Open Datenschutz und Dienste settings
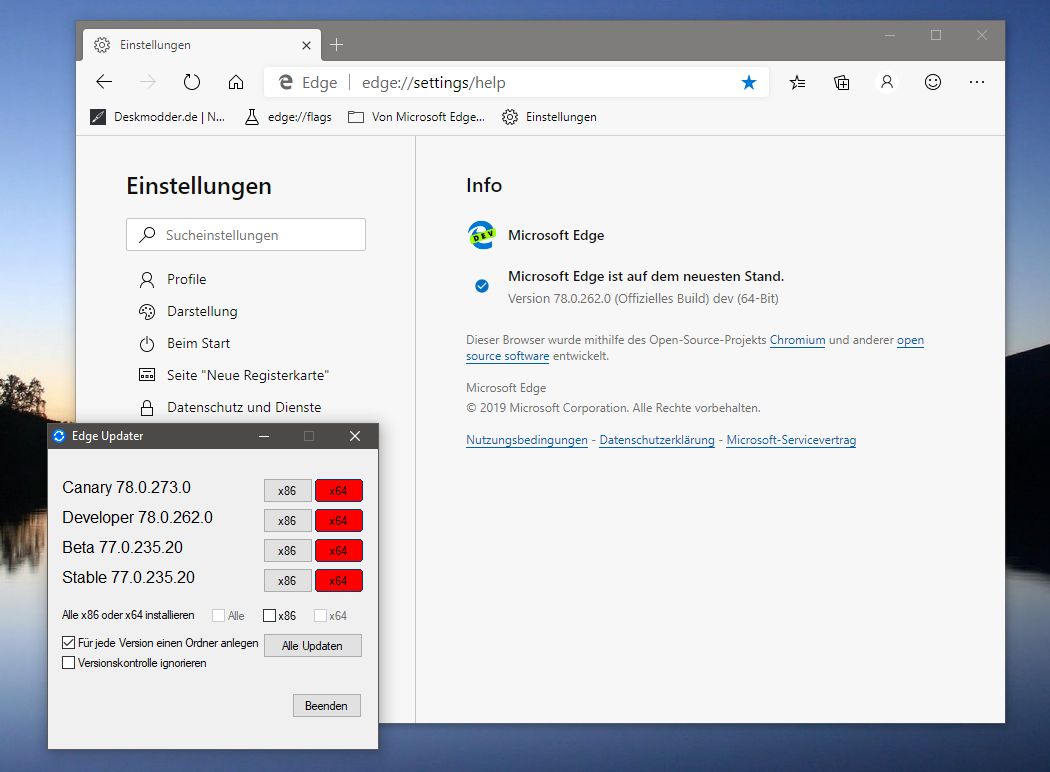Viewport: 1050px width, 772px height. [230, 407]
